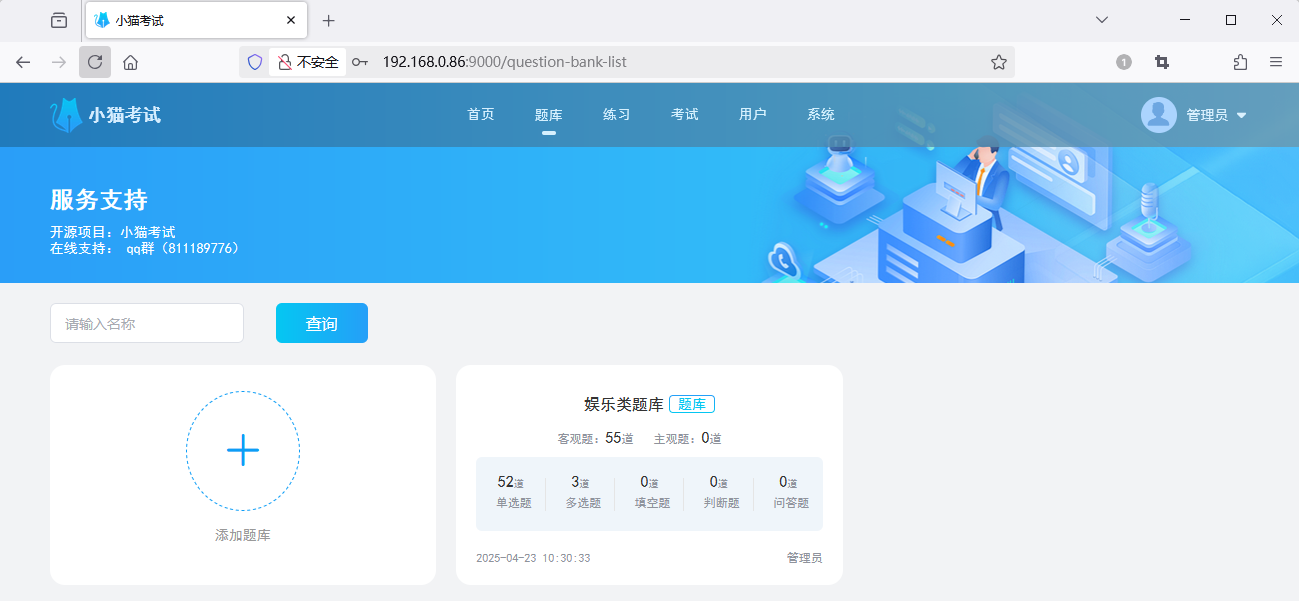Click the passkey icon in the address bar
1299x601 pixels.
point(359,61)
